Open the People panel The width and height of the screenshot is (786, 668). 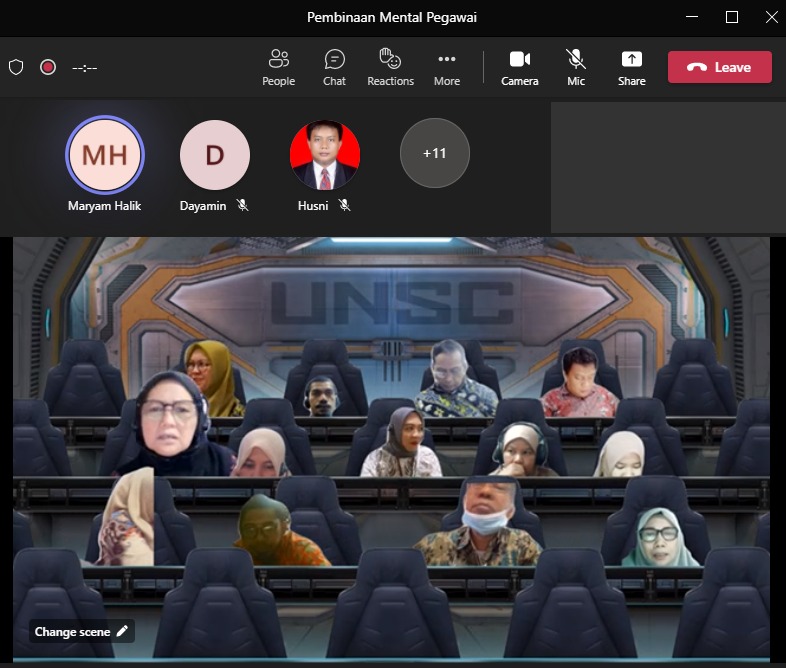pos(278,67)
